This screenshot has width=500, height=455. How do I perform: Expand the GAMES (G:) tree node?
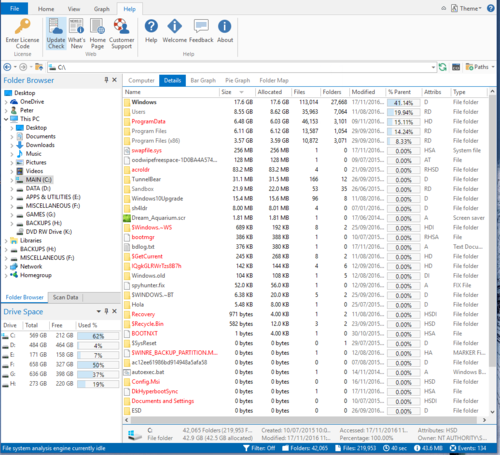[12, 215]
